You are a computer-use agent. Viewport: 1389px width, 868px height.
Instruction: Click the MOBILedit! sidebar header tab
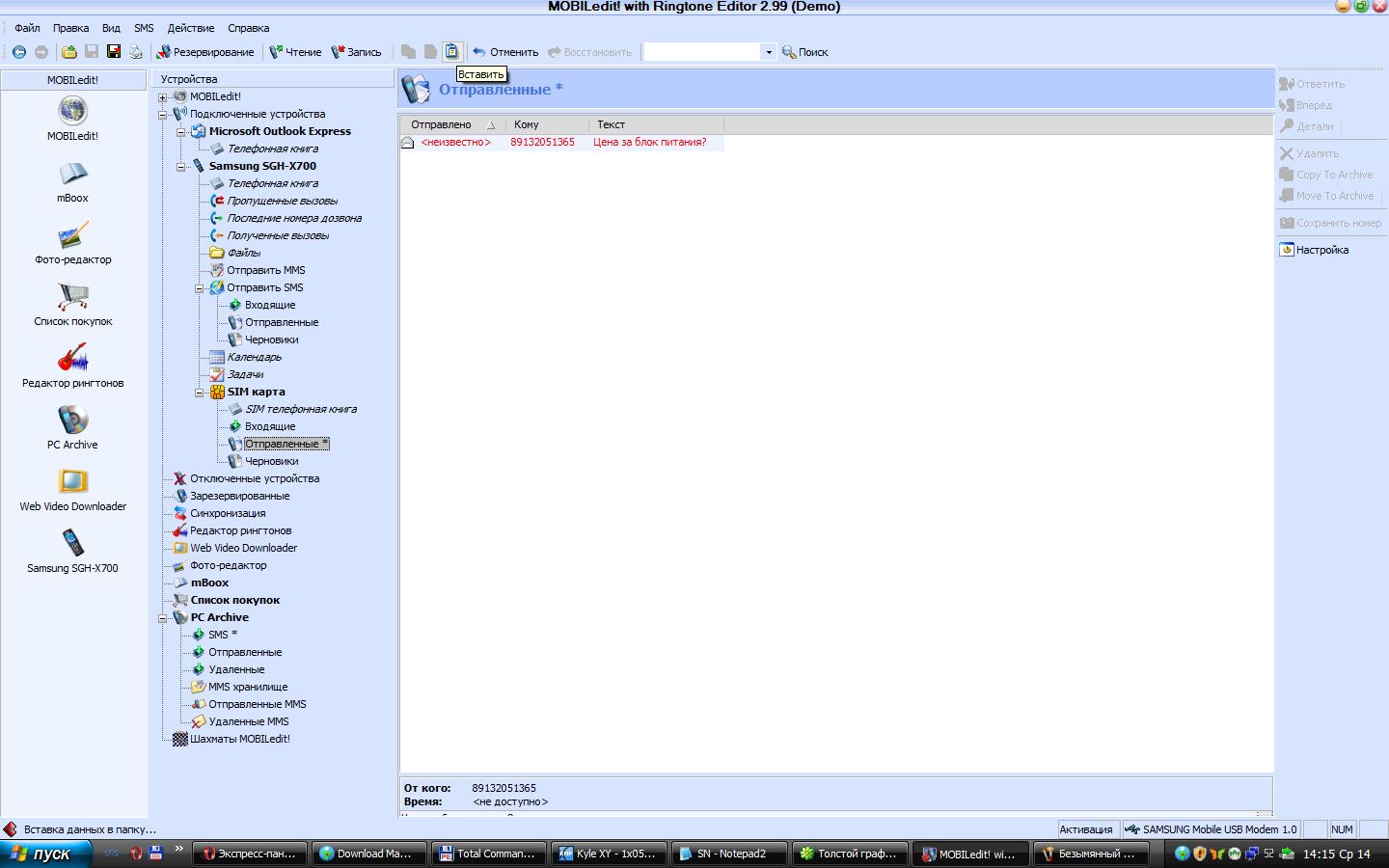pos(72,80)
